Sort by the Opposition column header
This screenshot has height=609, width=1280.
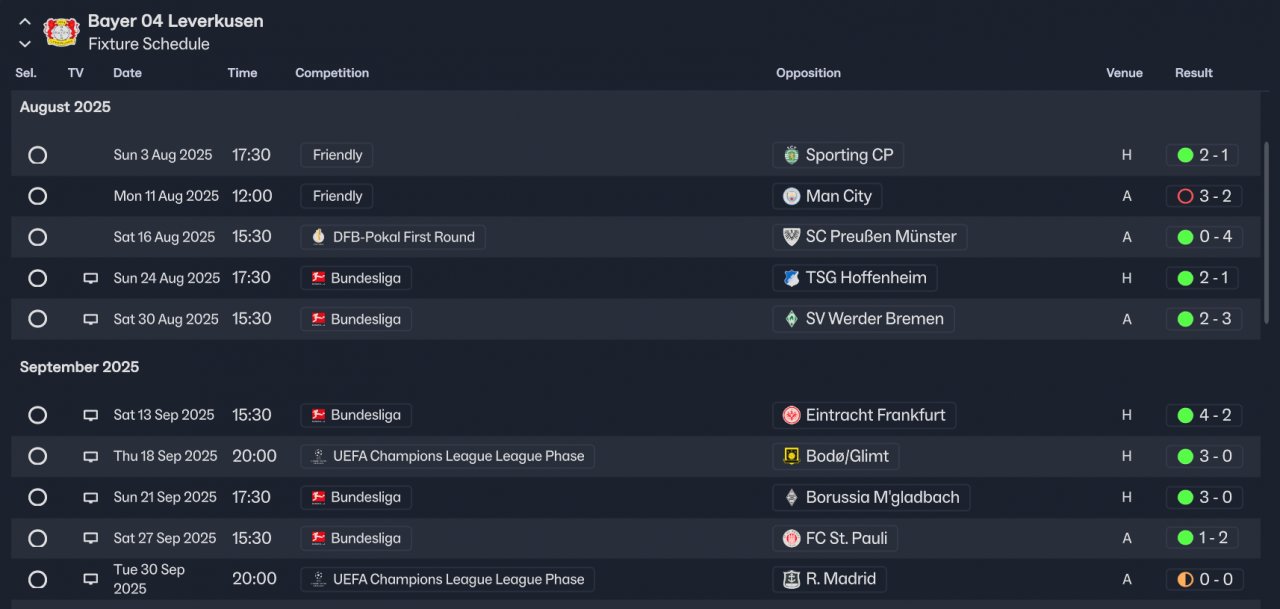point(808,73)
